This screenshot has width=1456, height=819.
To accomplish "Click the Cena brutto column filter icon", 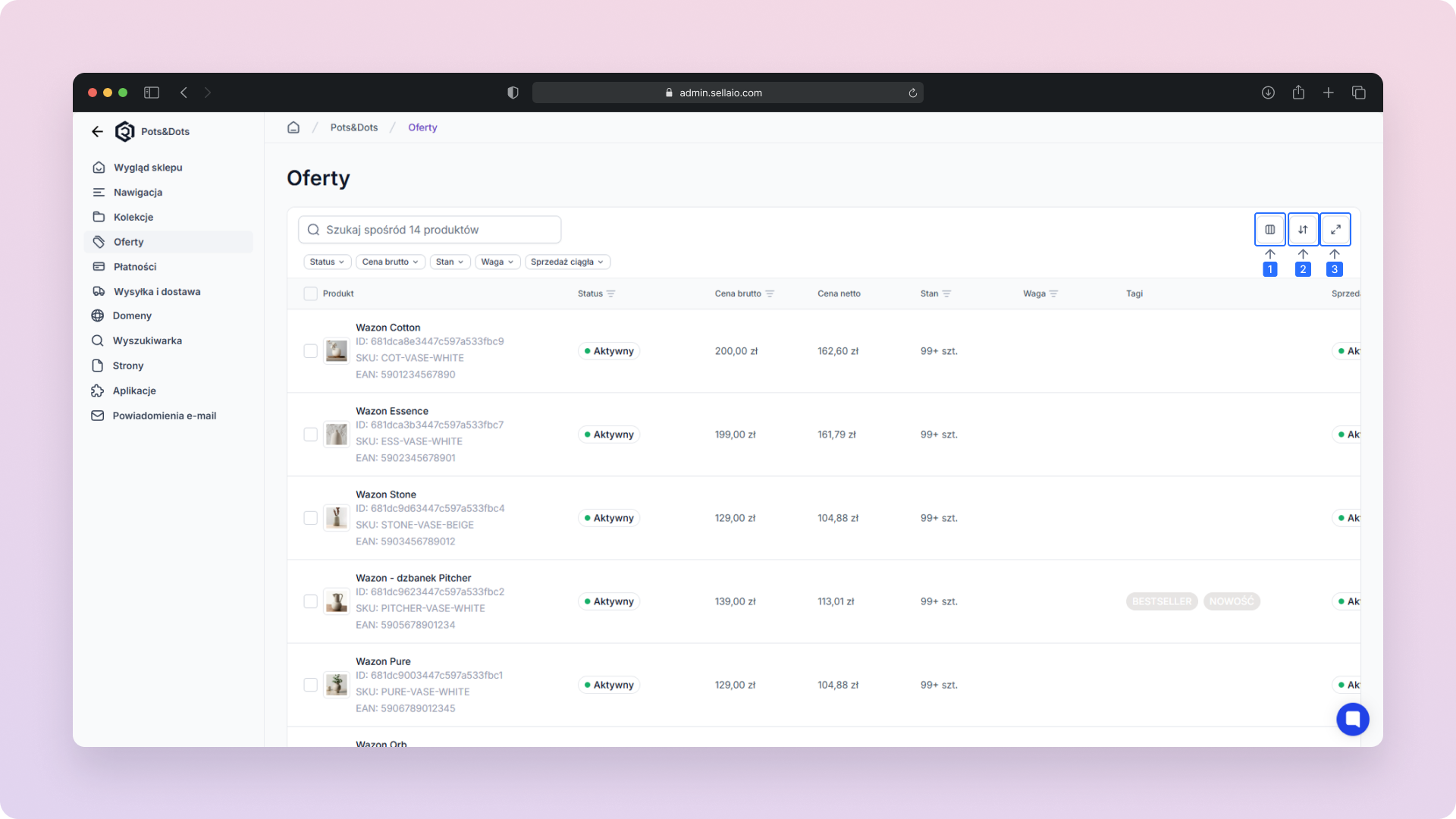I will (x=770, y=293).
